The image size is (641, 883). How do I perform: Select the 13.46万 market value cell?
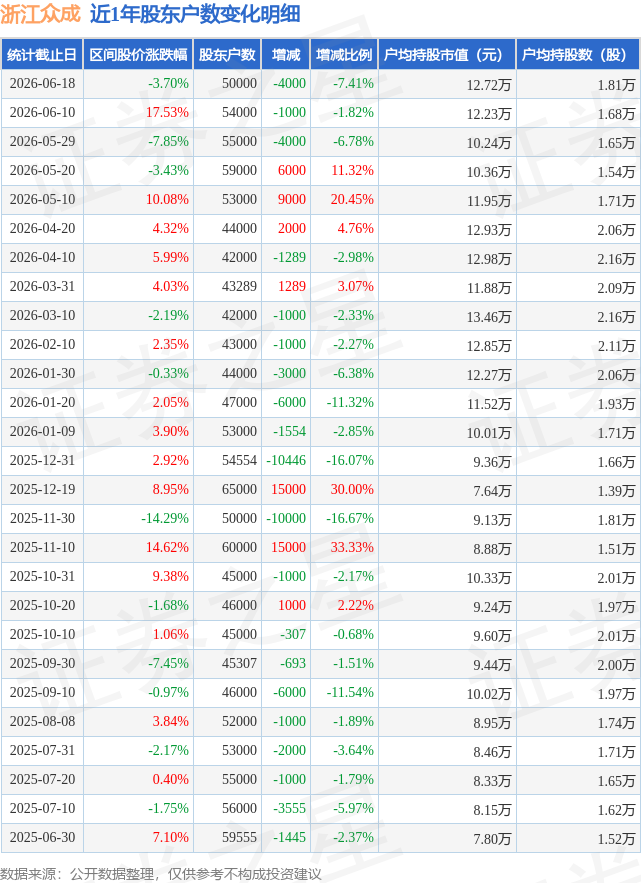click(x=488, y=317)
